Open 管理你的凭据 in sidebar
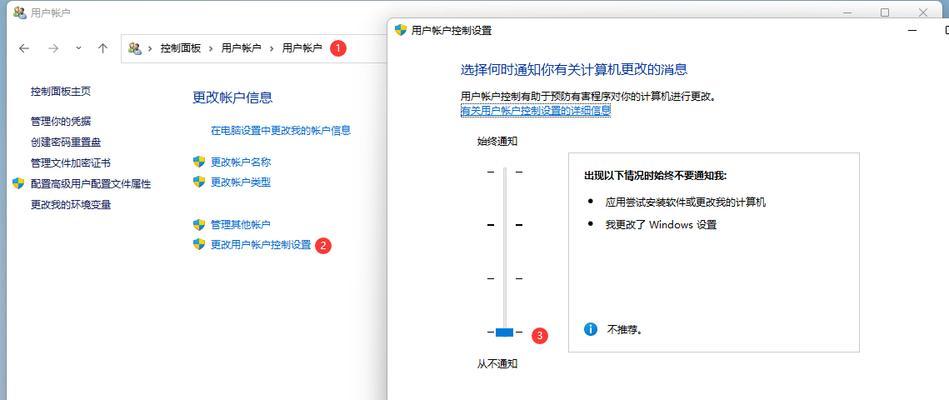 (x=61, y=122)
